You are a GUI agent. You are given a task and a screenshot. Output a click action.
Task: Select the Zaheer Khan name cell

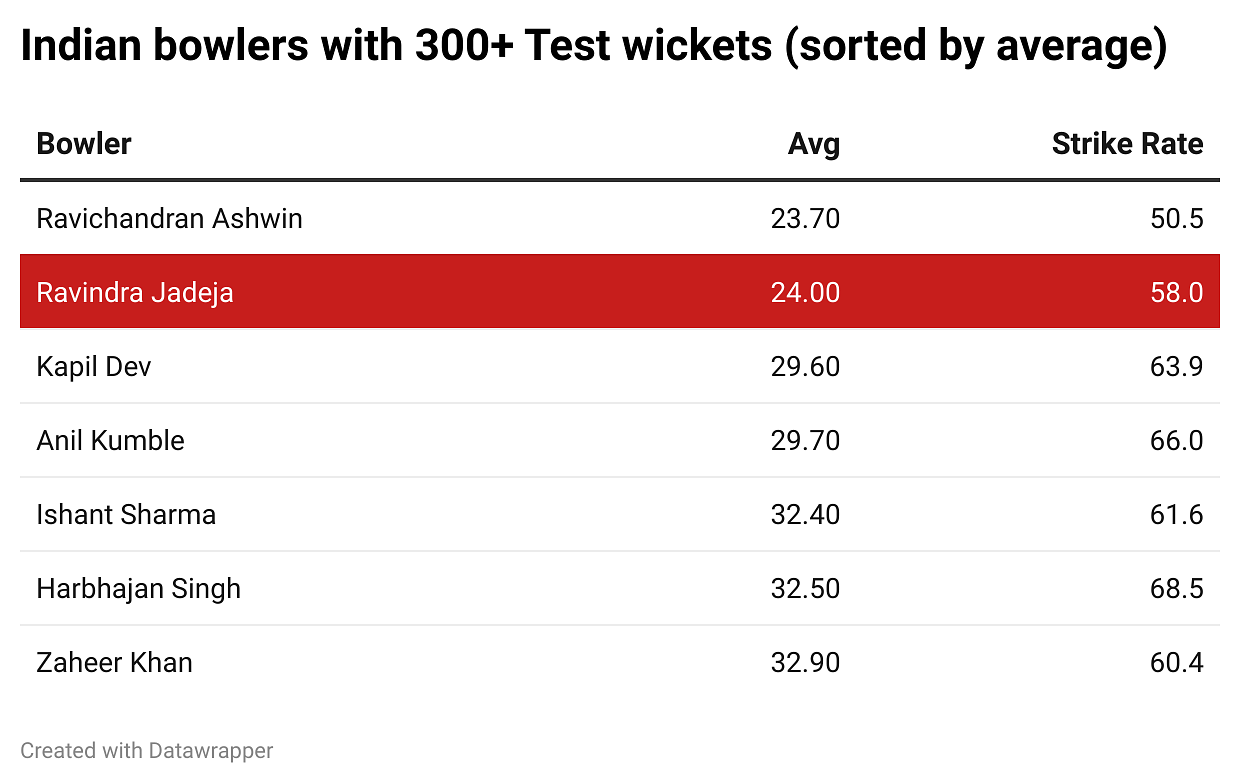tap(114, 662)
